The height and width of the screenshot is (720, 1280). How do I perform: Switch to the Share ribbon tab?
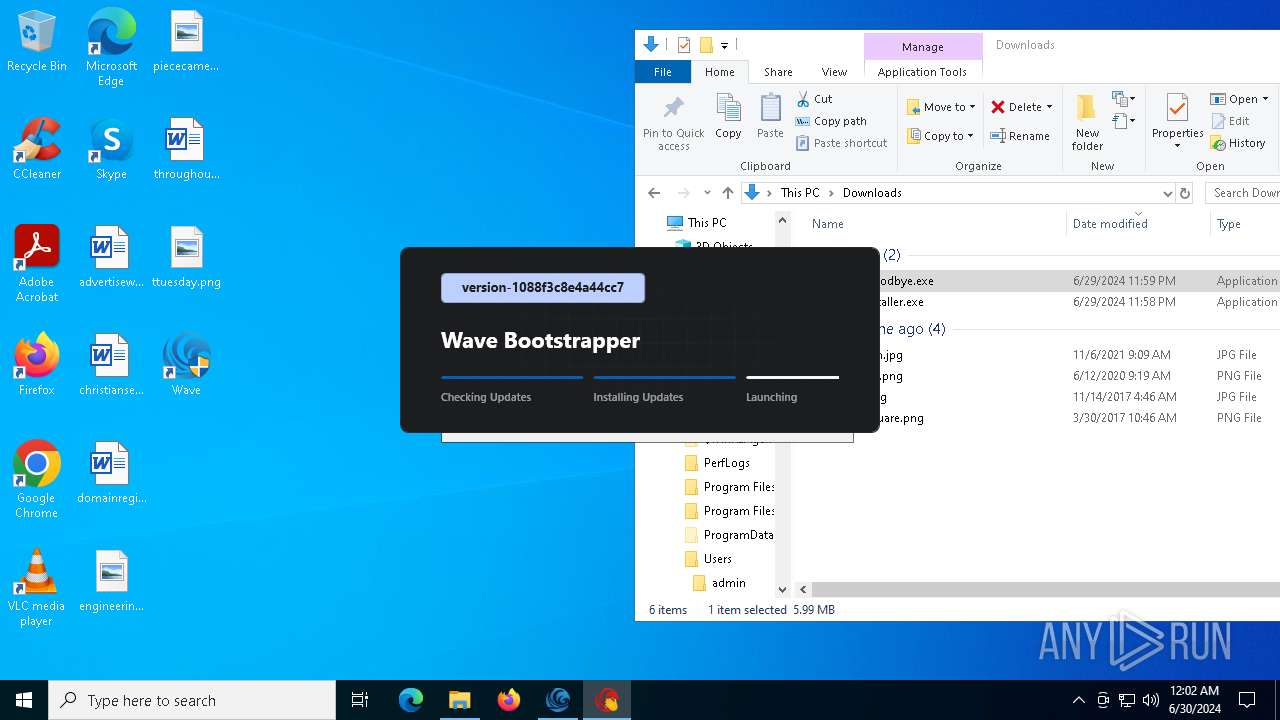[778, 72]
